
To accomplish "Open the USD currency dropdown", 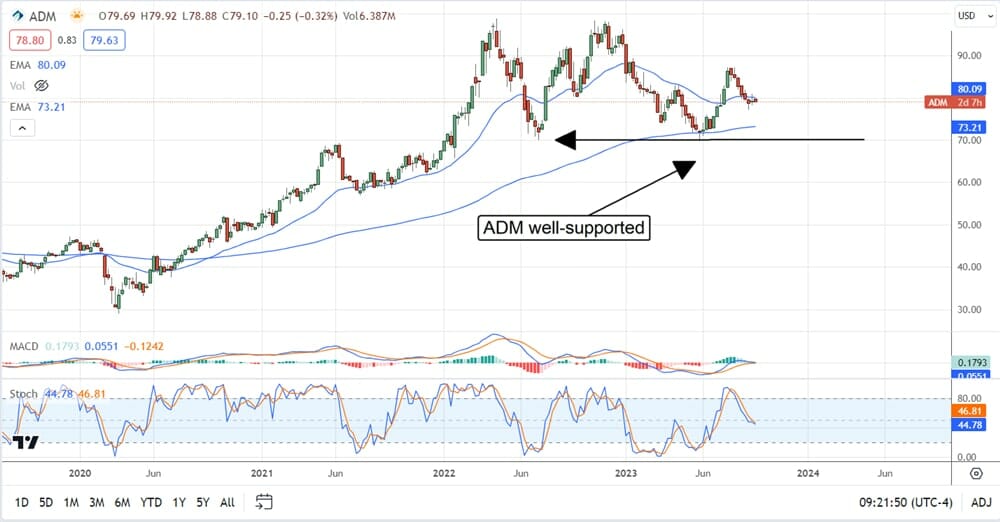I will (x=966, y=16).
